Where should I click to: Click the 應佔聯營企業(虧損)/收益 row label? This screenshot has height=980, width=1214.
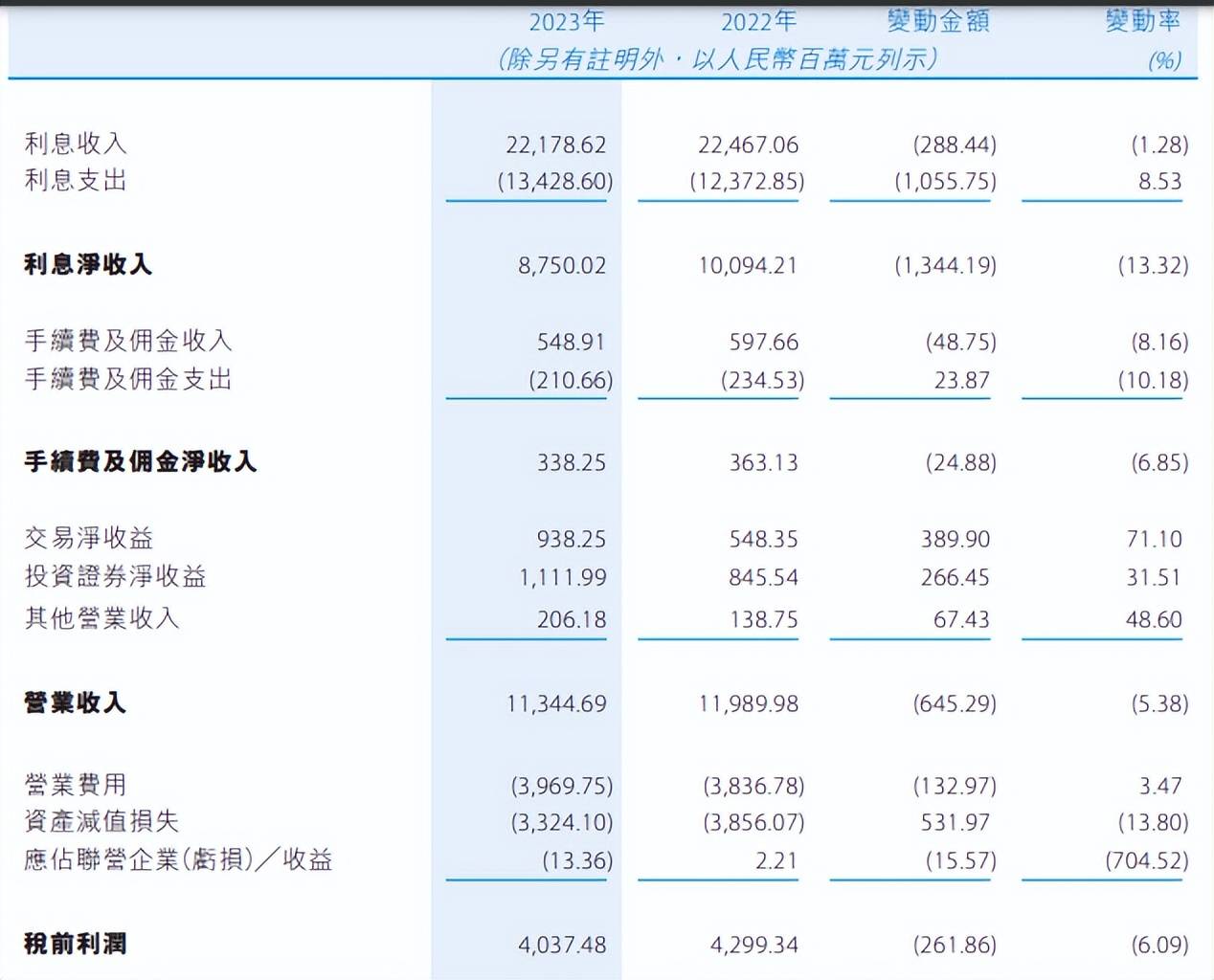coord(178,859)
